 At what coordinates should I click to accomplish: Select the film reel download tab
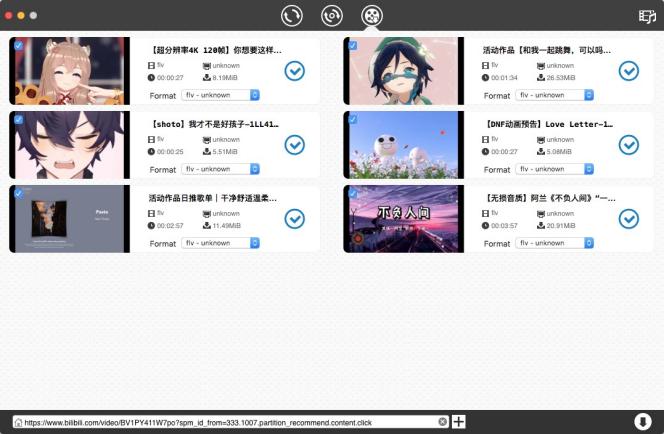(x=372, y=16)
